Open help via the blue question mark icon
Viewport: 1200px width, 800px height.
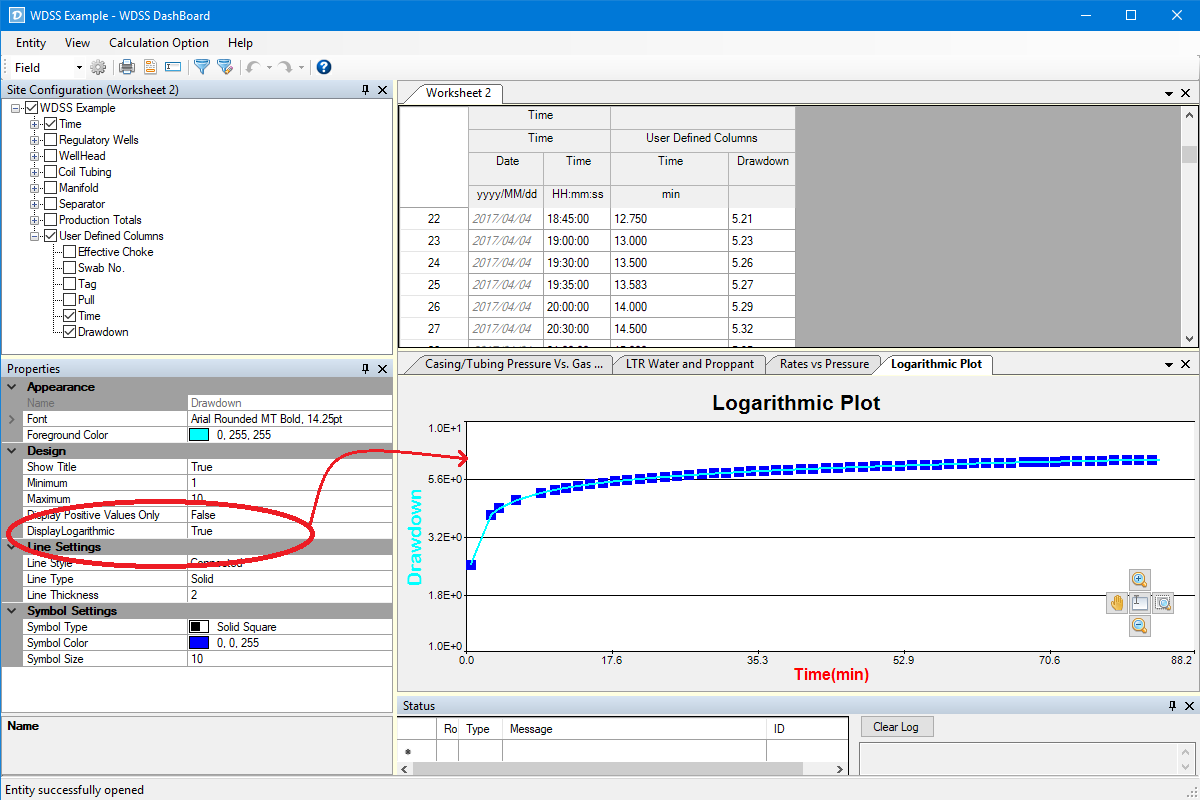(323, 67)
